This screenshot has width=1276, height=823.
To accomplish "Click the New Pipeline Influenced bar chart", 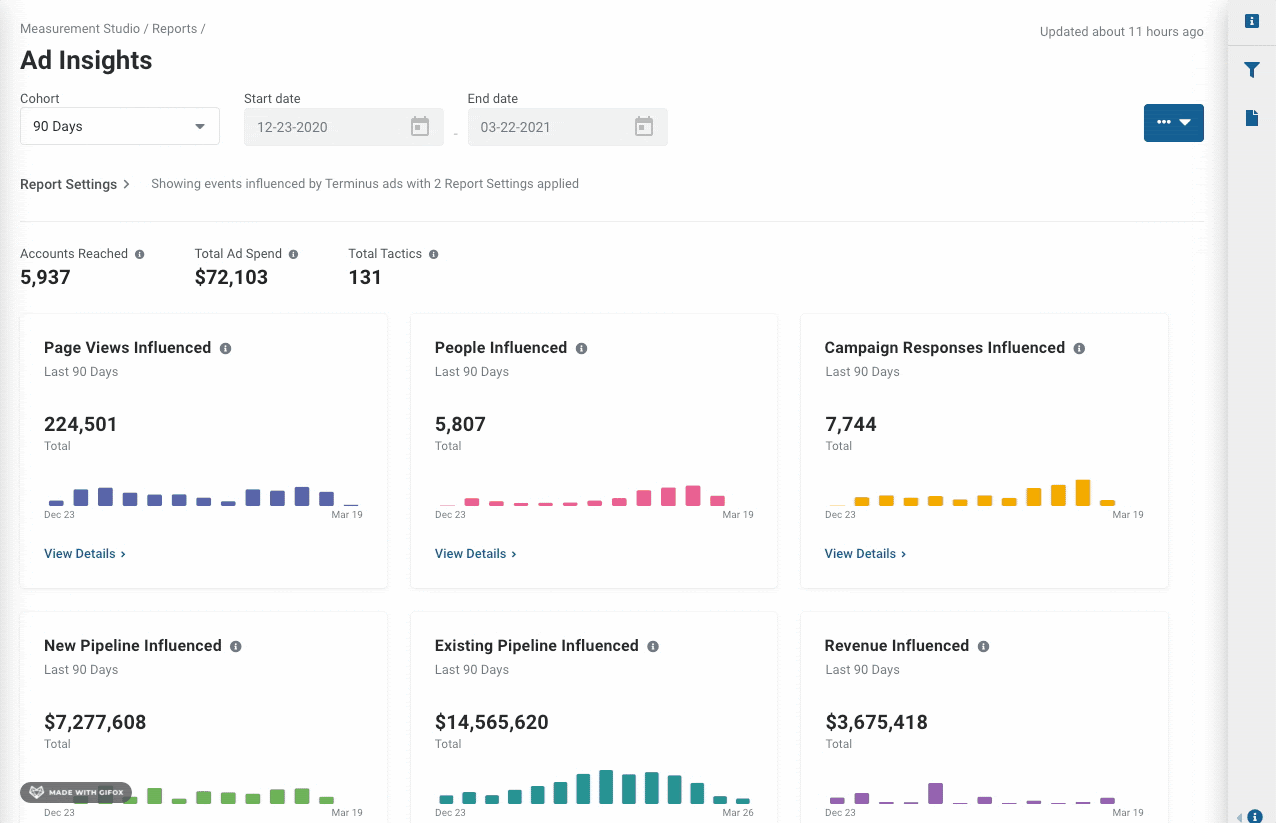I will click(204, 796).
